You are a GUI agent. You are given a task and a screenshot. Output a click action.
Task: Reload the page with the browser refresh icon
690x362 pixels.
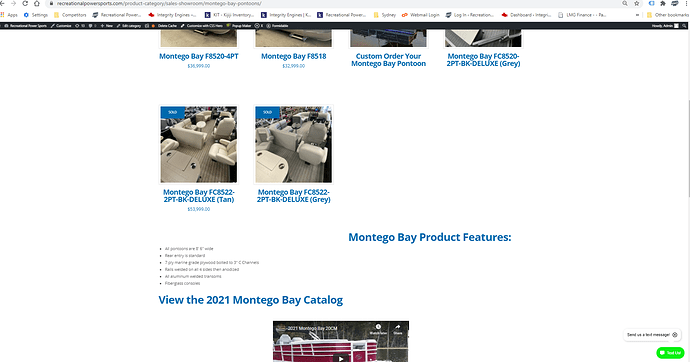[25, 4]
